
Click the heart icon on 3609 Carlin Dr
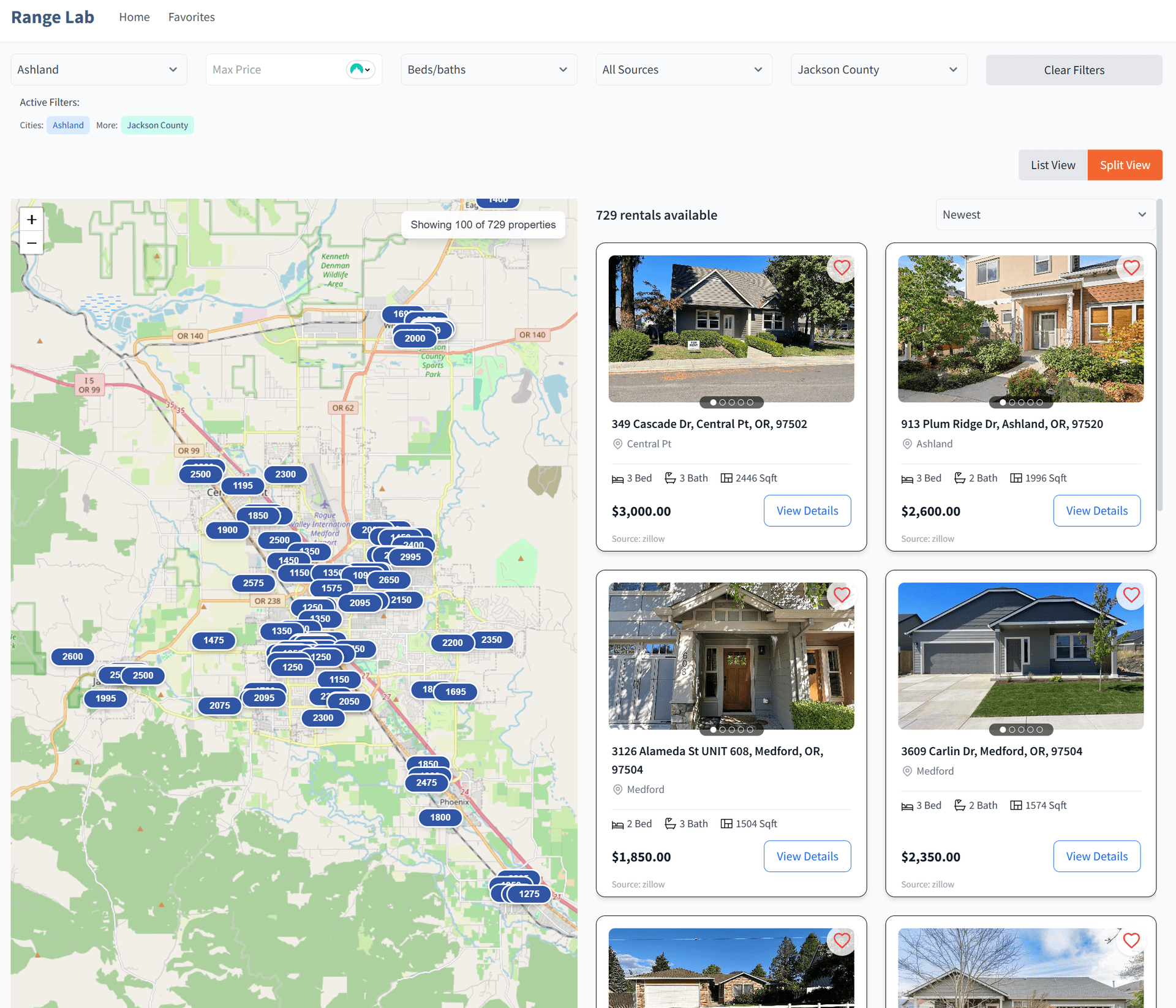(1131, 595)
